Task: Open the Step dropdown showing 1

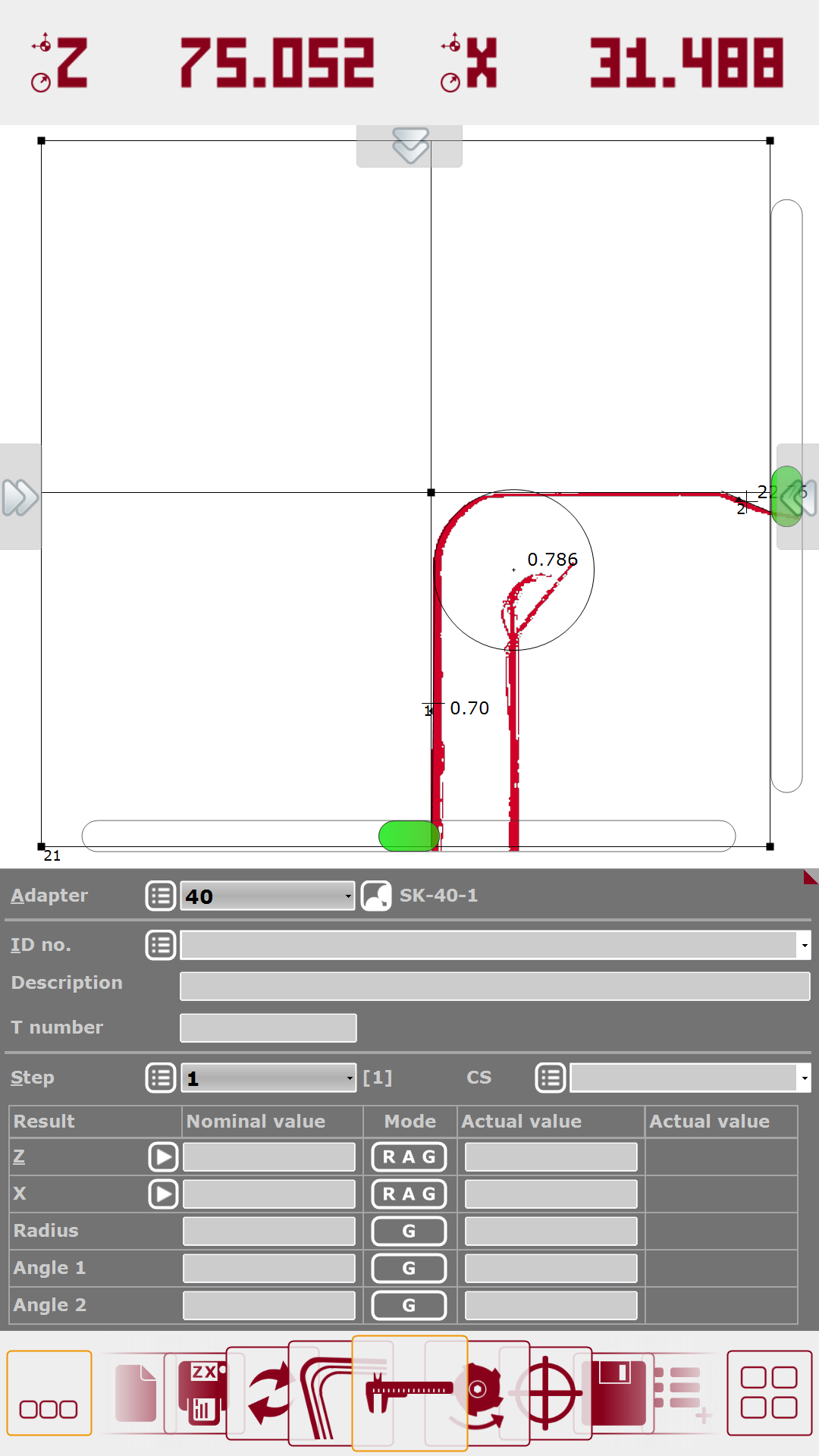Action: 268,1078
